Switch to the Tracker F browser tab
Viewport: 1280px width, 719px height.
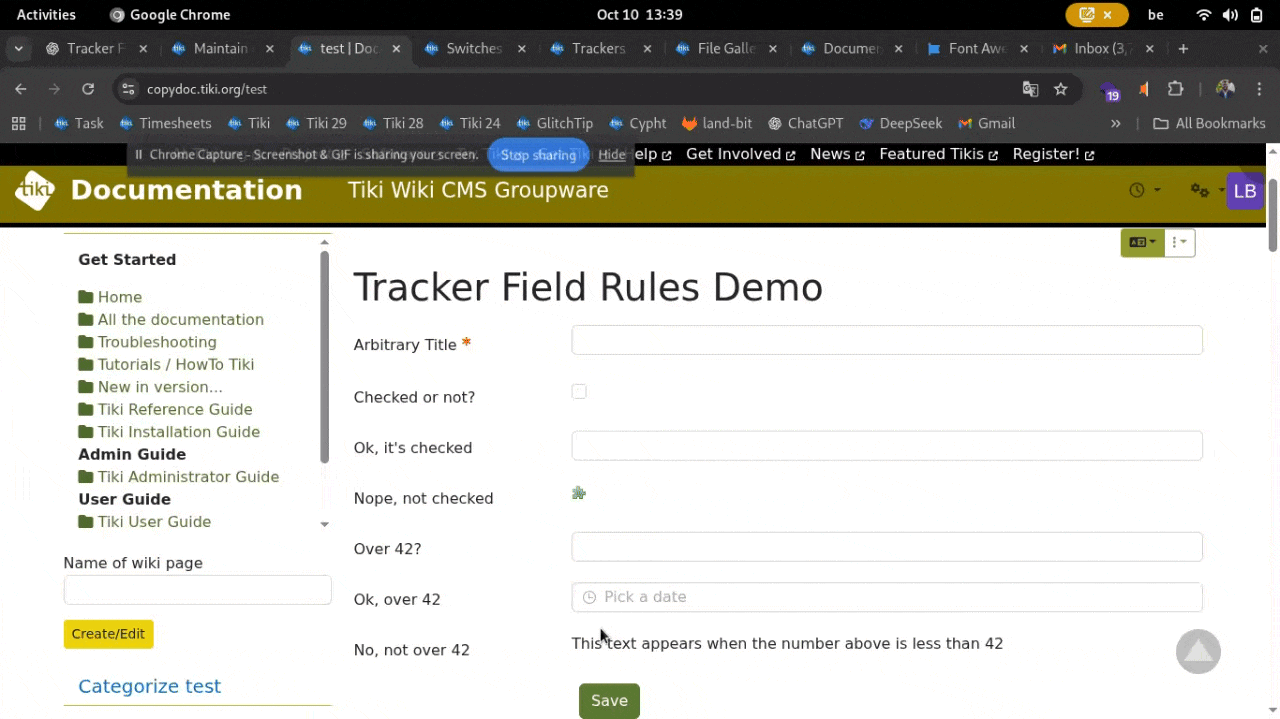coord(96,48)
